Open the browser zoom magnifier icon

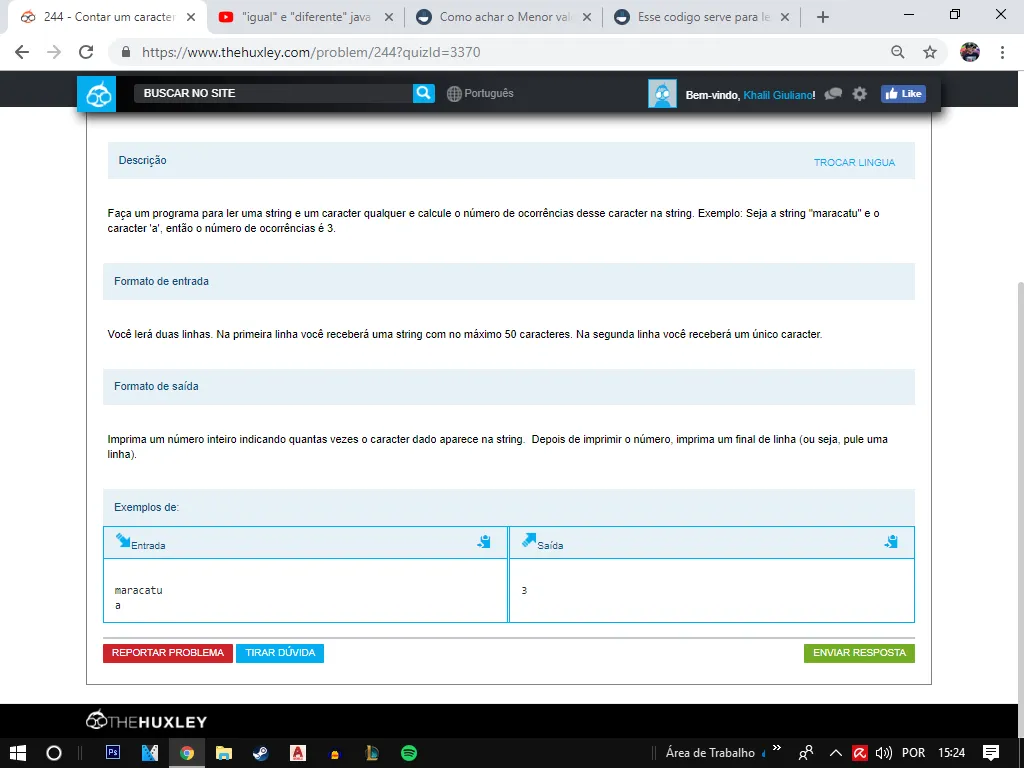click(898, 52)
